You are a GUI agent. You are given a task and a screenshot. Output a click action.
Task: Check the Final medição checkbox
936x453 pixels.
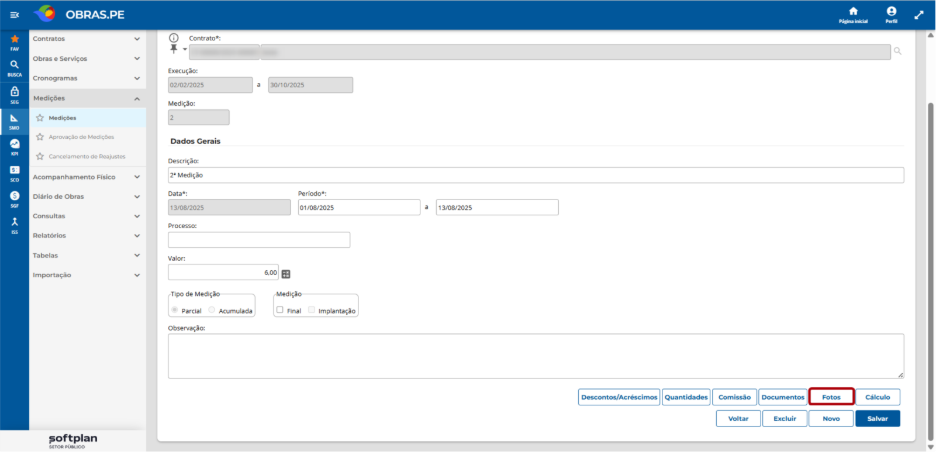pos(280,310)
